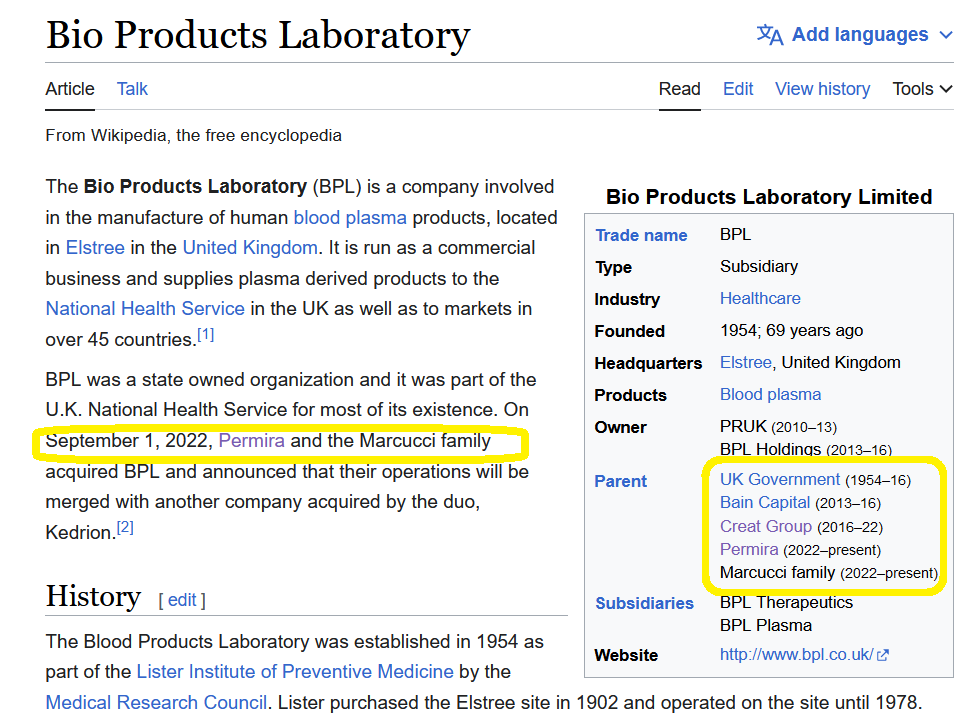
Task: Open the United Kingdom link
Action: 250,248
